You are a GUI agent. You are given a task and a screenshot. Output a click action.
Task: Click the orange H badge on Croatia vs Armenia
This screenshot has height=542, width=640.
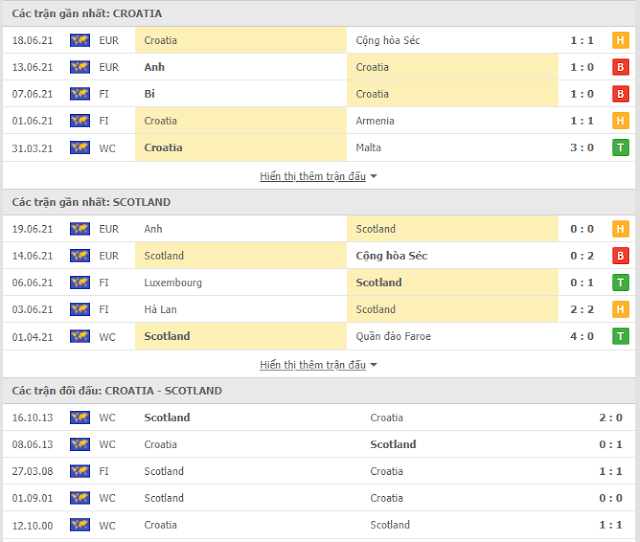point(620,121)
